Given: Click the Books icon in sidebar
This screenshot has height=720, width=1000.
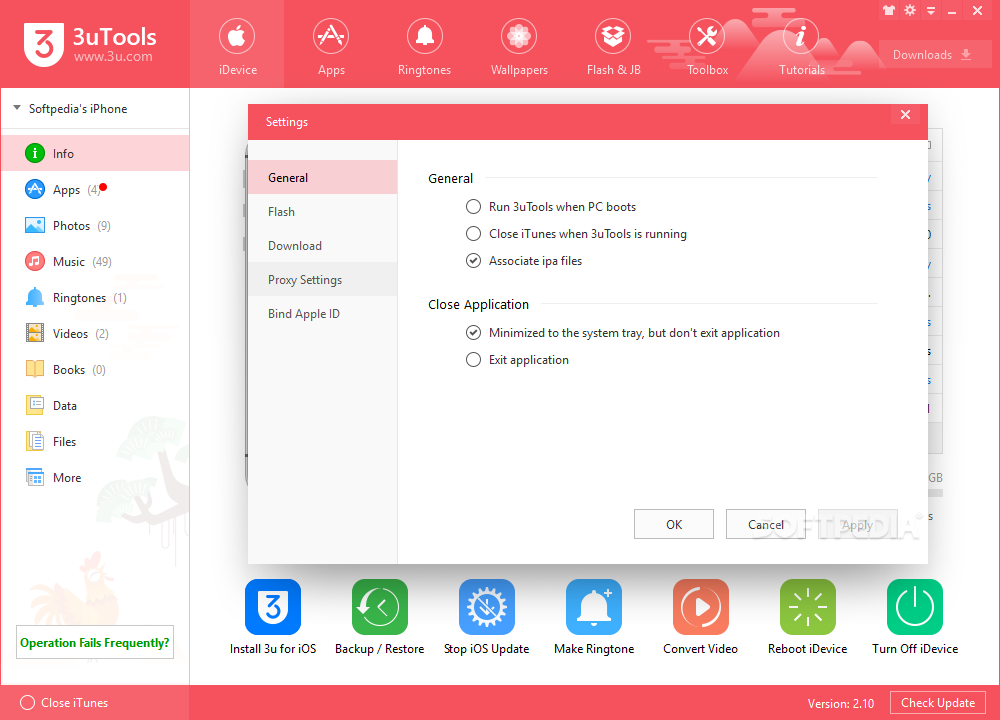Looking at the screenshot, I should coord(34,369).
